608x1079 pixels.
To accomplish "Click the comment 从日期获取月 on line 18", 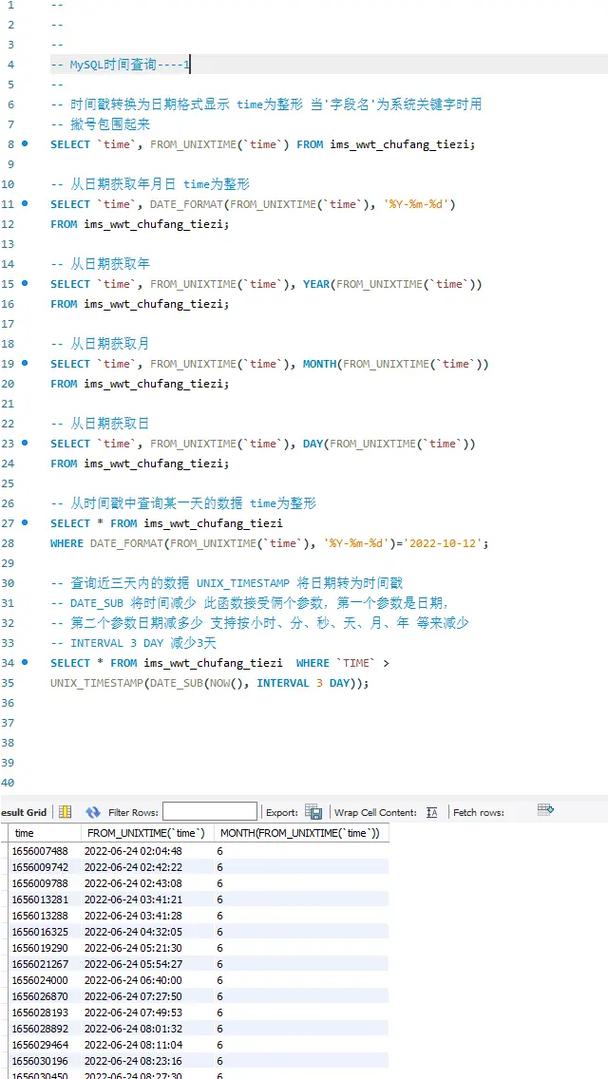I will click(110, 344).
